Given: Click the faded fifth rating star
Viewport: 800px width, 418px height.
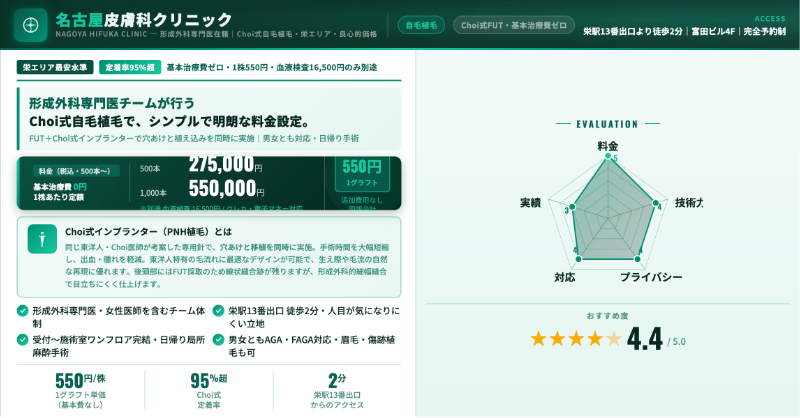Looking at the screenshot, I should click(612, 338).
